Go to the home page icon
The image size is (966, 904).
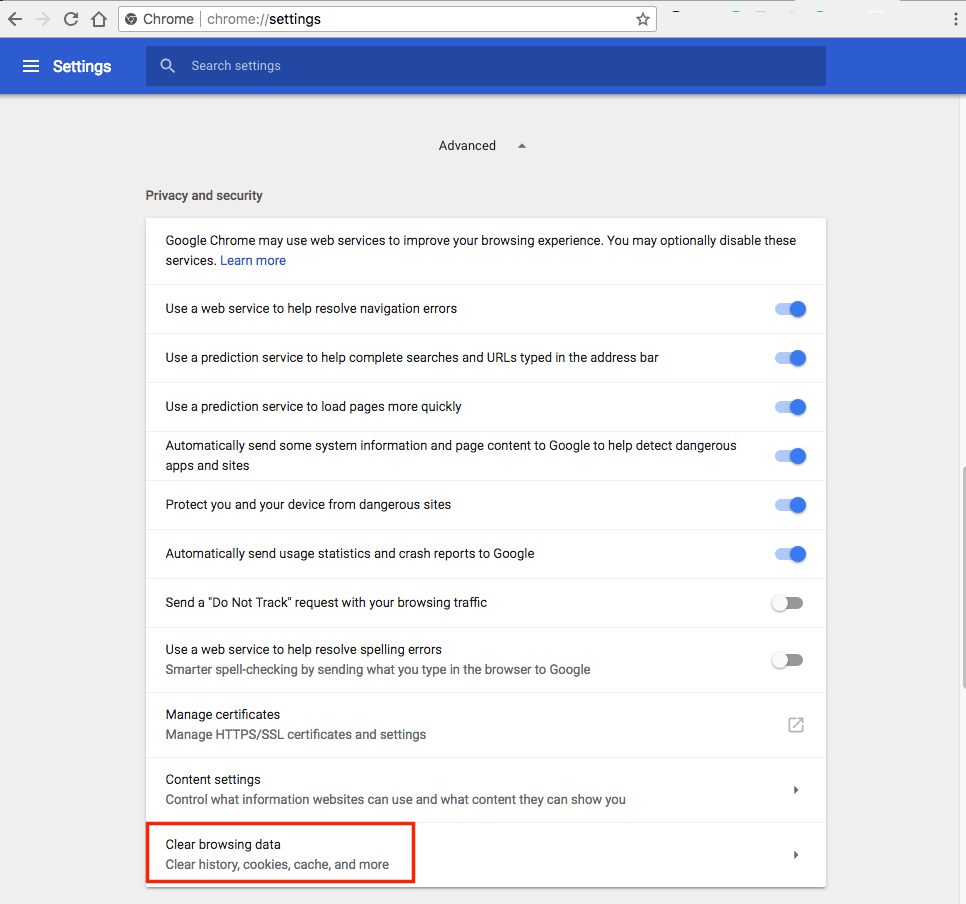pyautogui.click(x=99, y=19)
